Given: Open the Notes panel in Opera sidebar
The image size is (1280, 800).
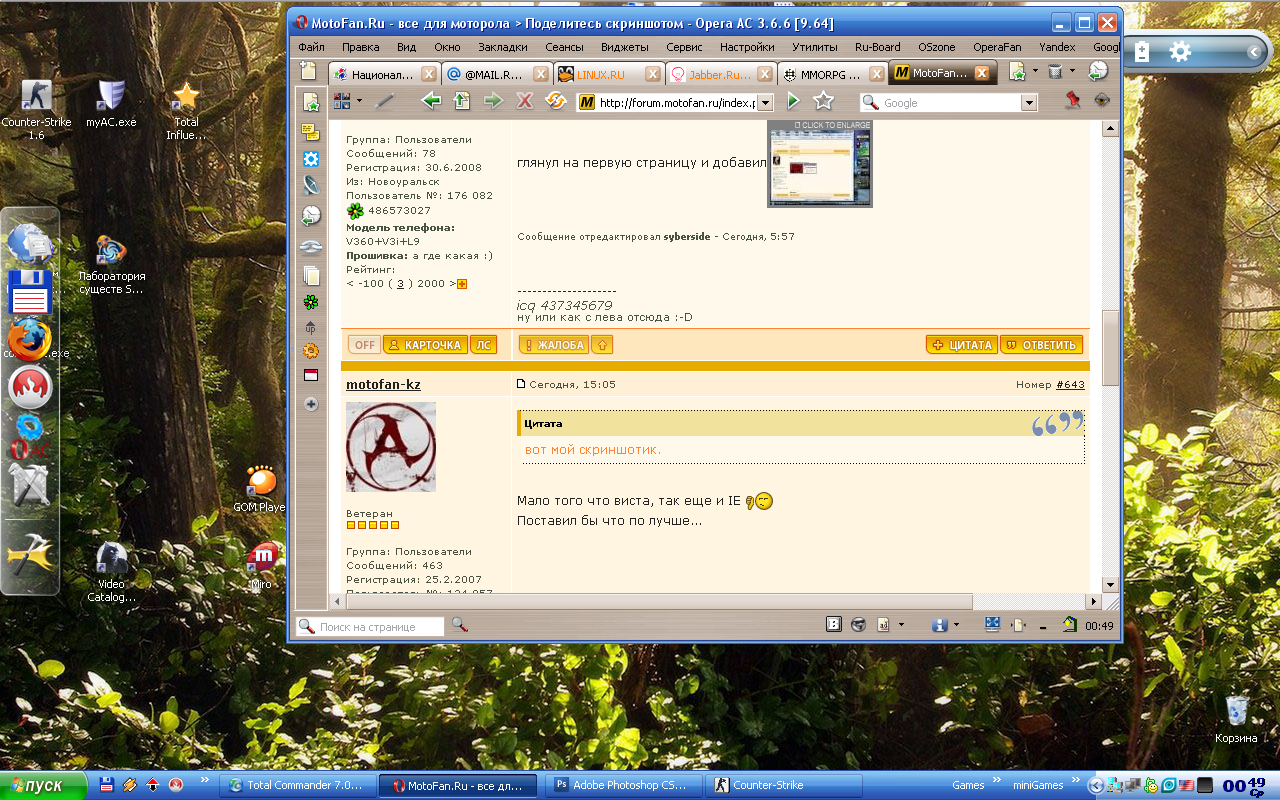Looking at the screenshot, I should coord(311,131).
